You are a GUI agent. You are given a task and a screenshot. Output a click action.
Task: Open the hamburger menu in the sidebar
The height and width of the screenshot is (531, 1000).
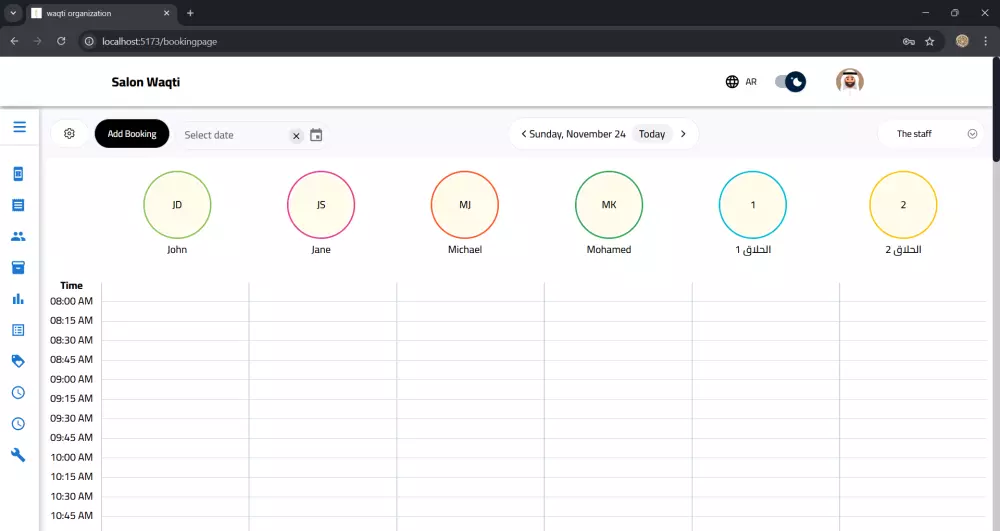pos(20,127)
